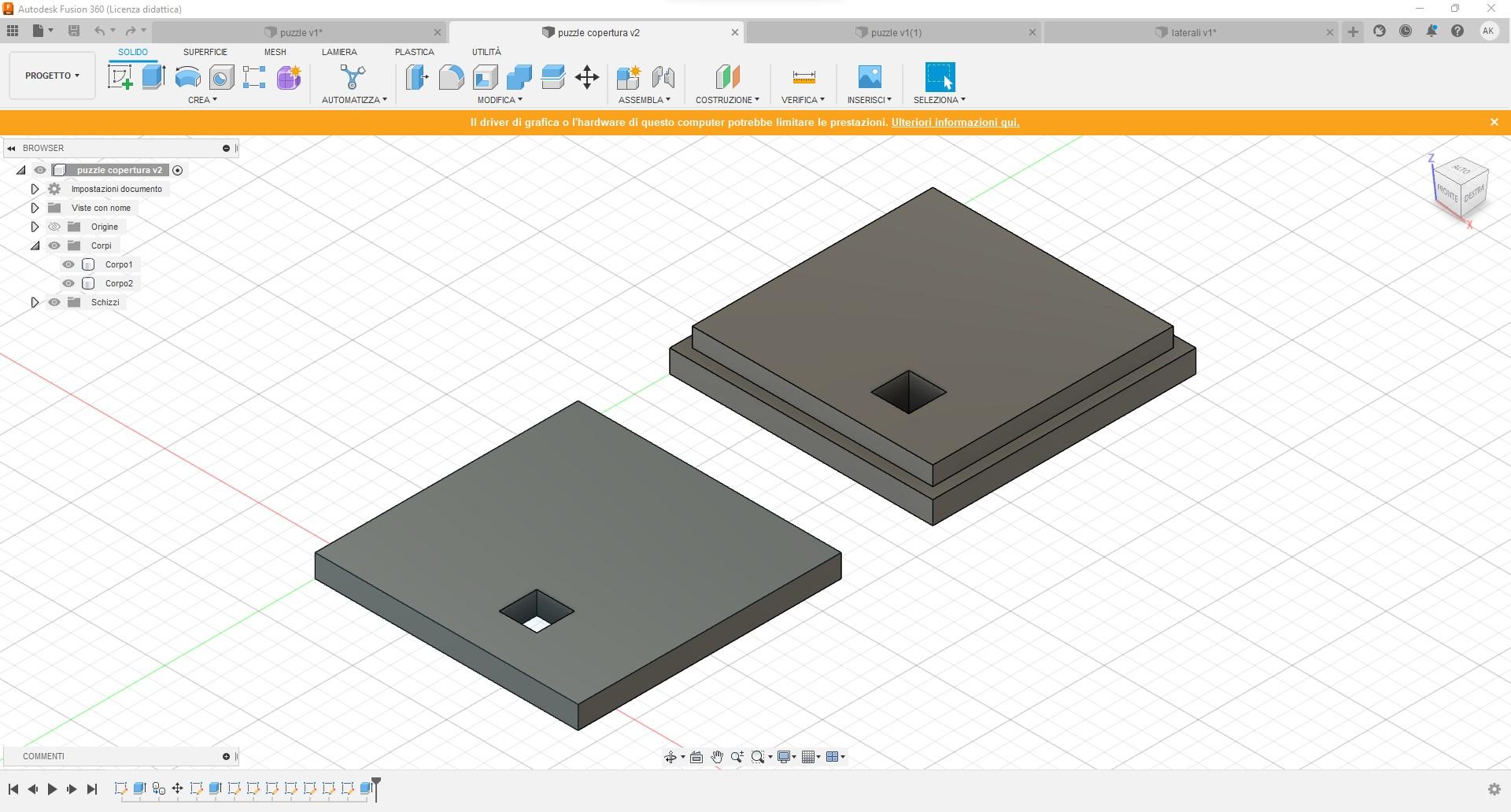Click the Create Form purple icon
Viewport: 1511px width, 812px height.
[x=289, y=77]
